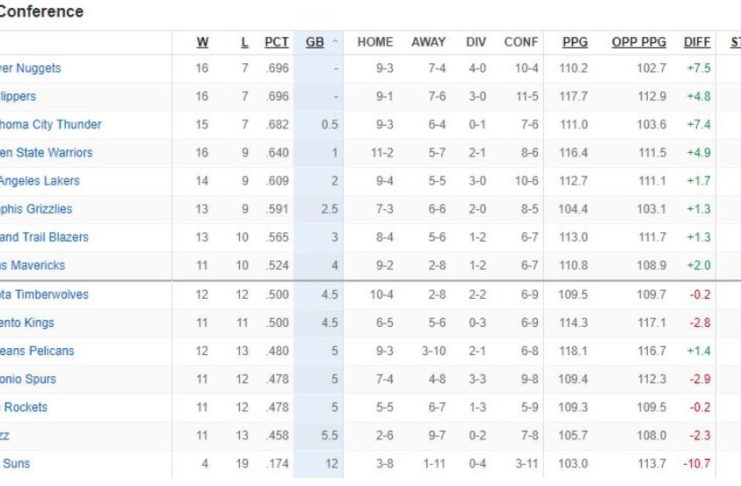741x486 pixels.
Task: Go to the New Orleans Pelicans link
Action: (x=37, y=351)
